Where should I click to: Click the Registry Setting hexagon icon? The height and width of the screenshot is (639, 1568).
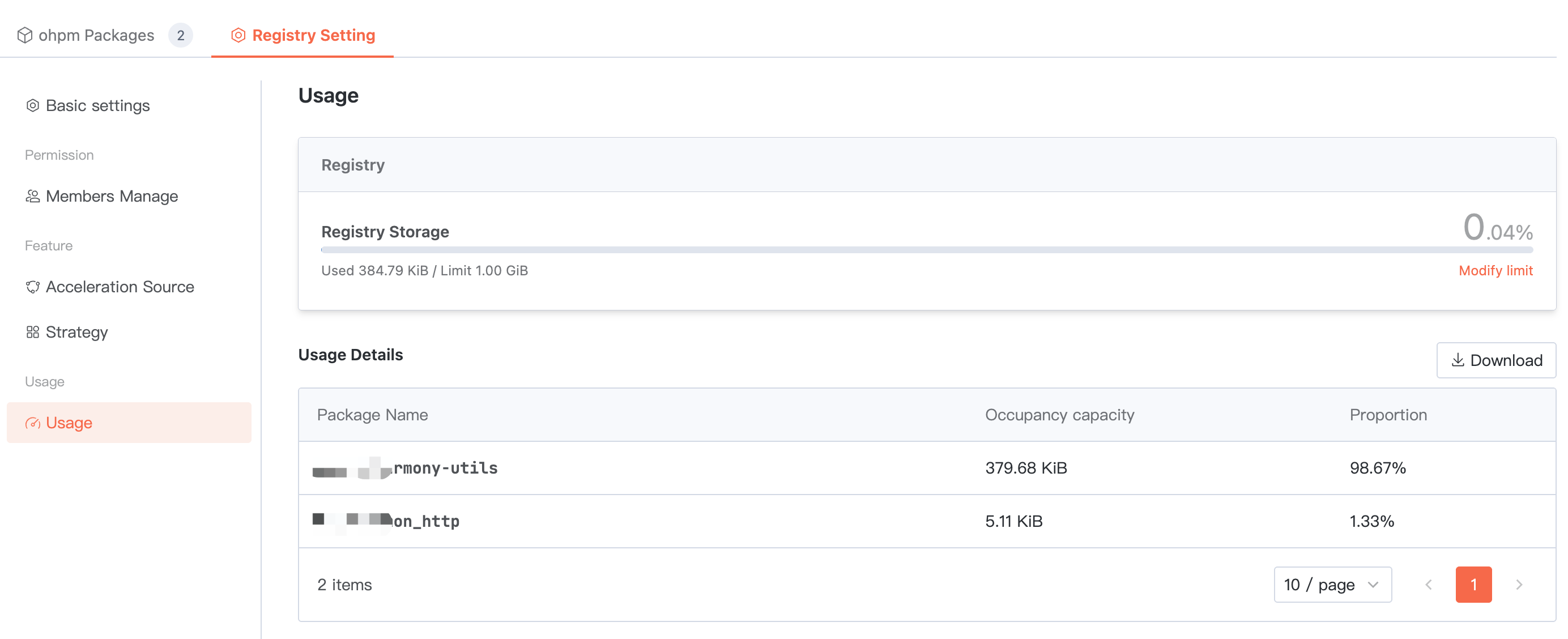click(x=238, y=35)
